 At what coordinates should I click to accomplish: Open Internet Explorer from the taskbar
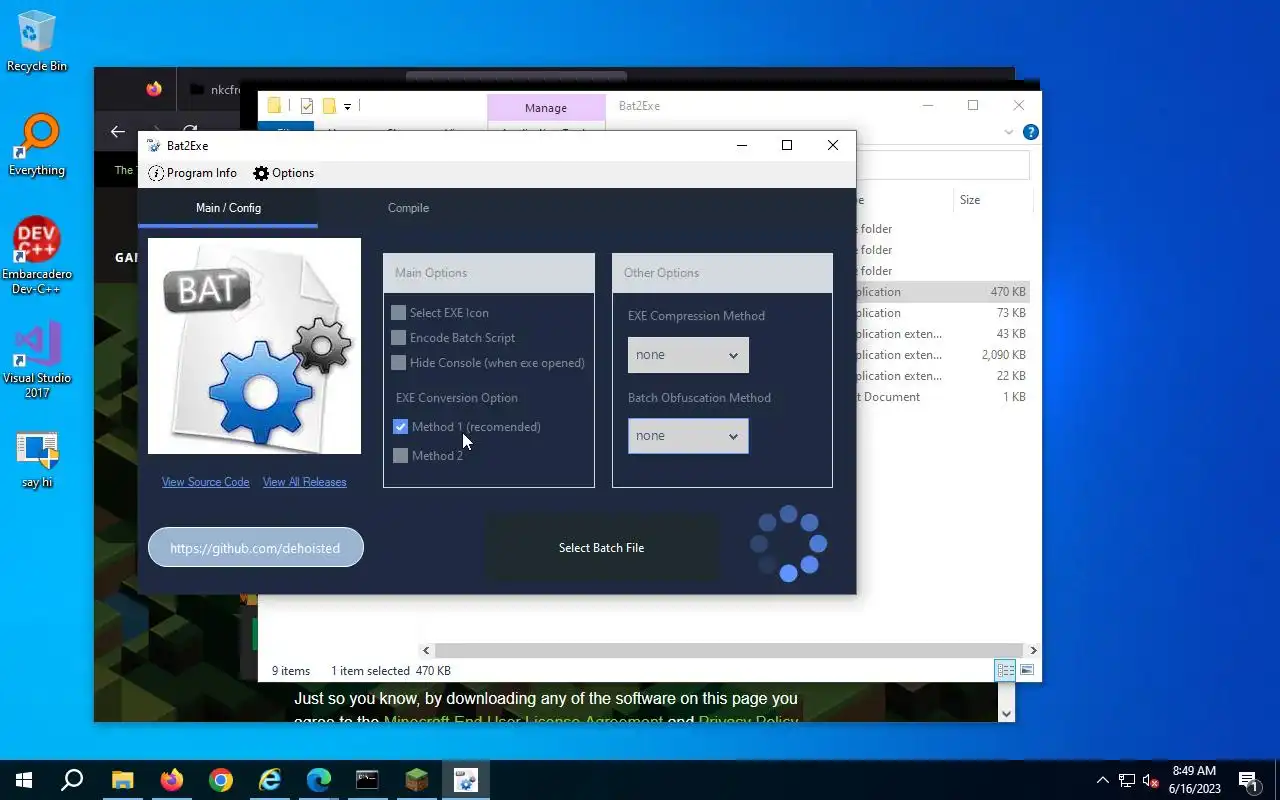coord(269,780)
